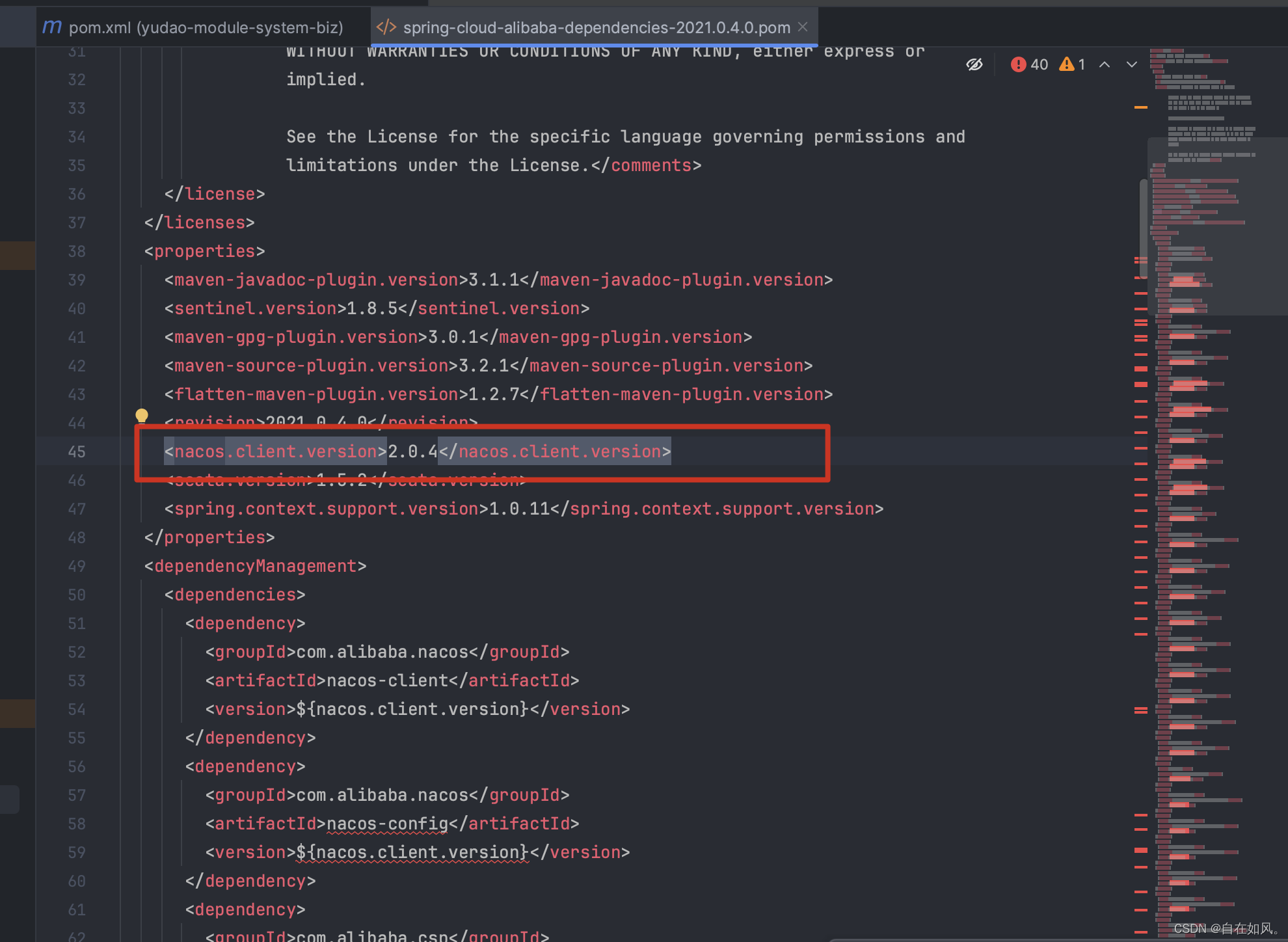Click line number 38 in gutter
The height and width of the screenshot is (942, 1288).
click(x=77, y=251)
